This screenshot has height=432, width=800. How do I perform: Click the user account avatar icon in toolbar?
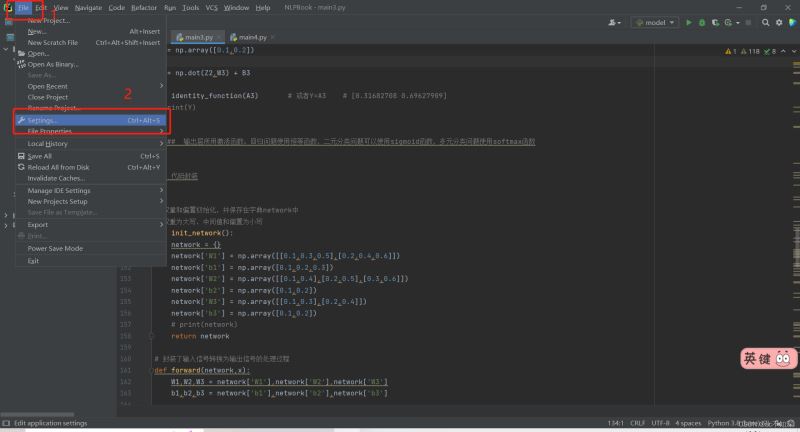coord(612,22)
